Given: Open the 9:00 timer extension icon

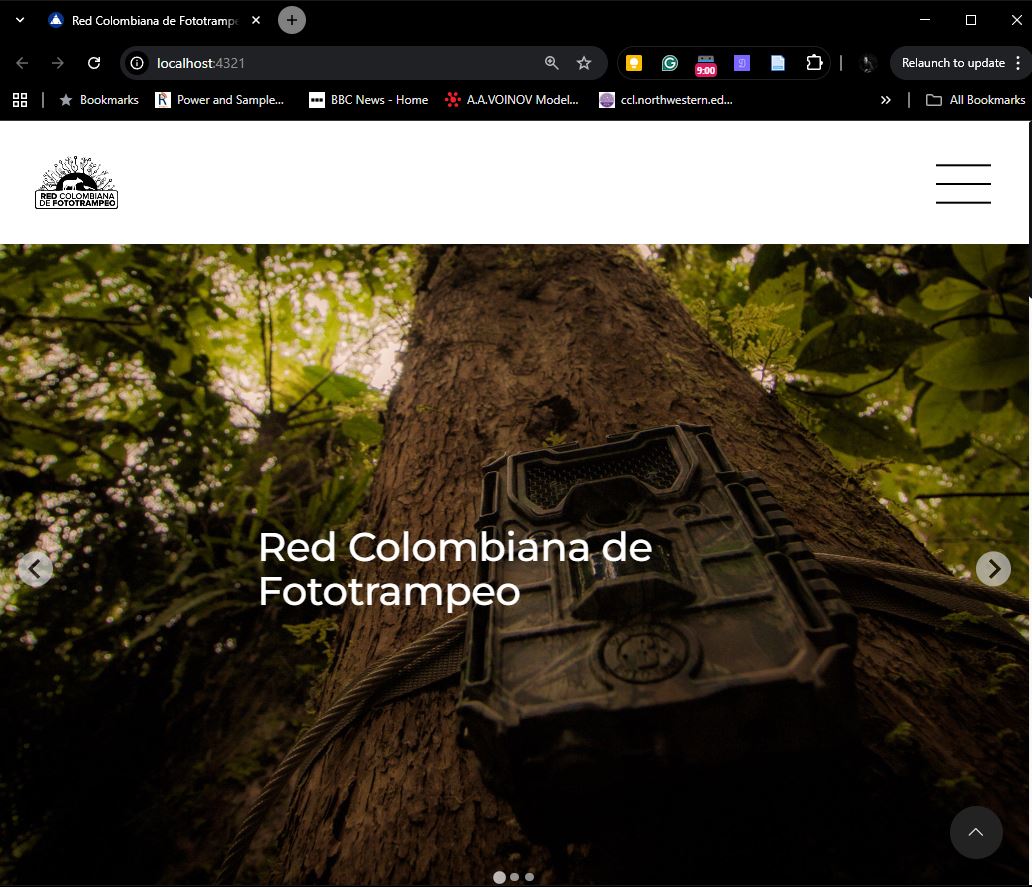Looking at the screenshot, I should [x=706, y=65].
